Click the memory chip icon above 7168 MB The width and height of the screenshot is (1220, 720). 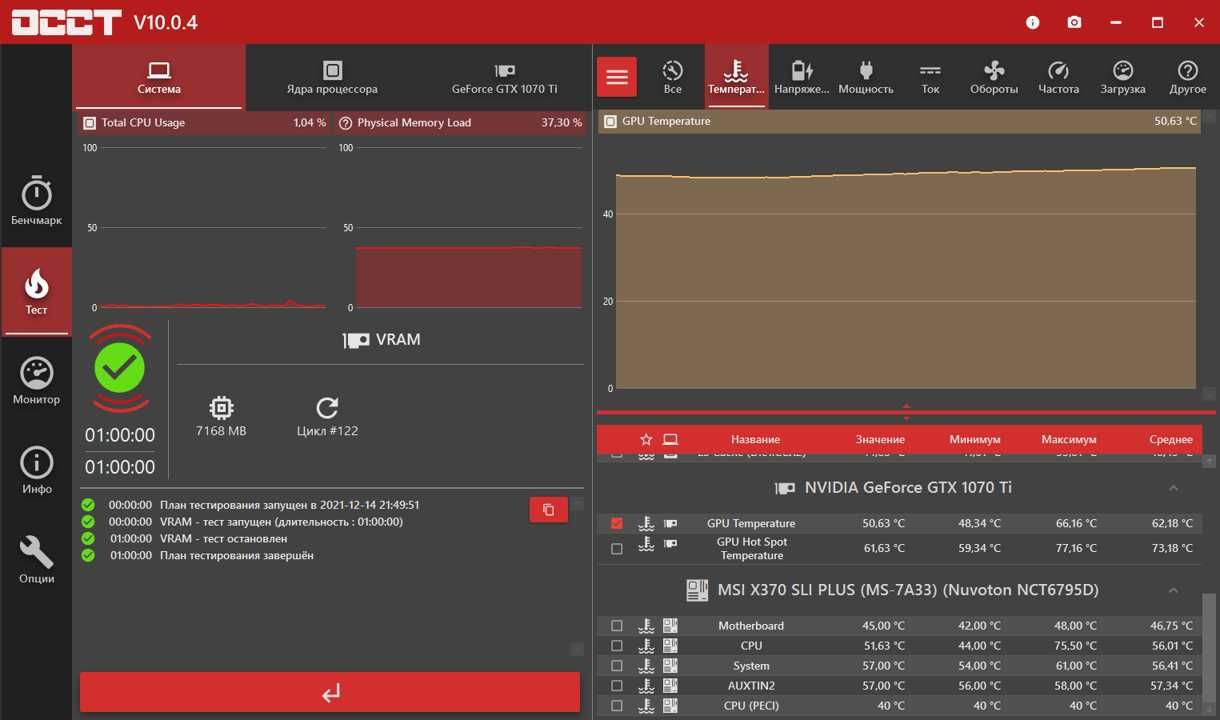point(221,408)
